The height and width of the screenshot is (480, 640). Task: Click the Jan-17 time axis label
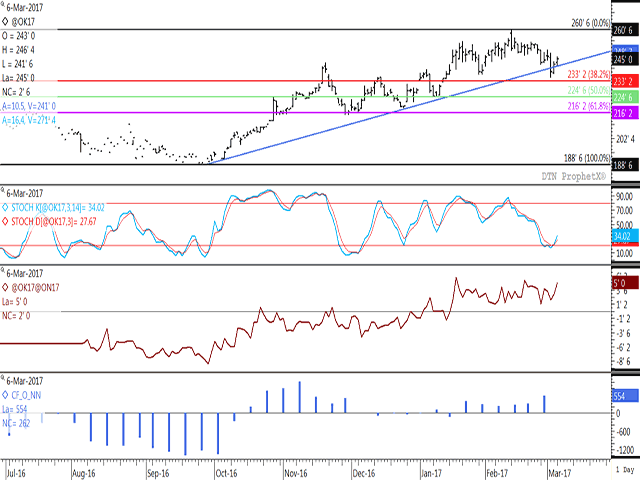click(431, 473)
